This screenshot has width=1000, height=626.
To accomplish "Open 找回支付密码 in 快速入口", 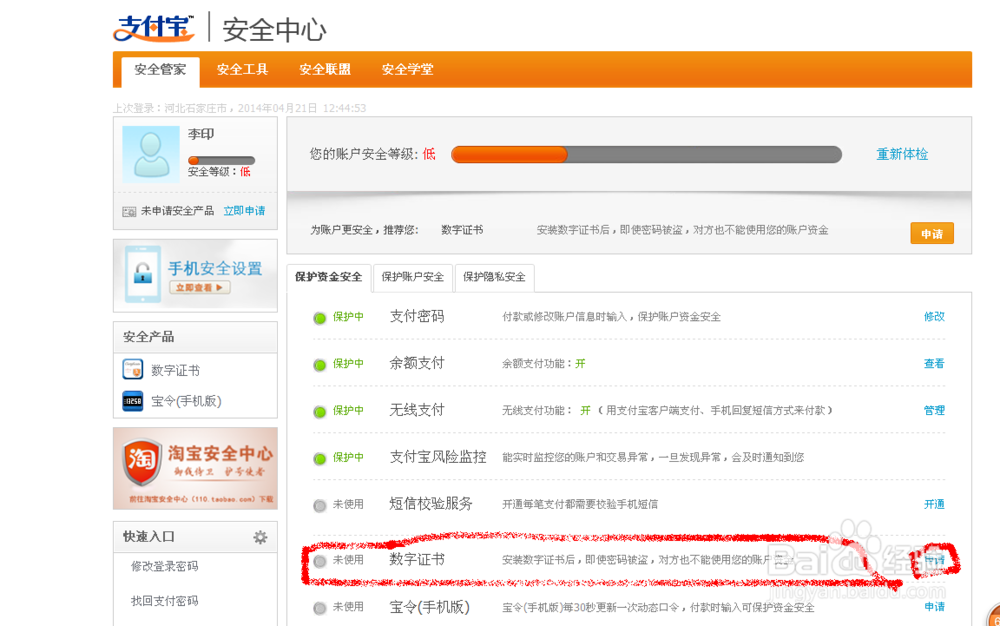I will tap(165, 601).
